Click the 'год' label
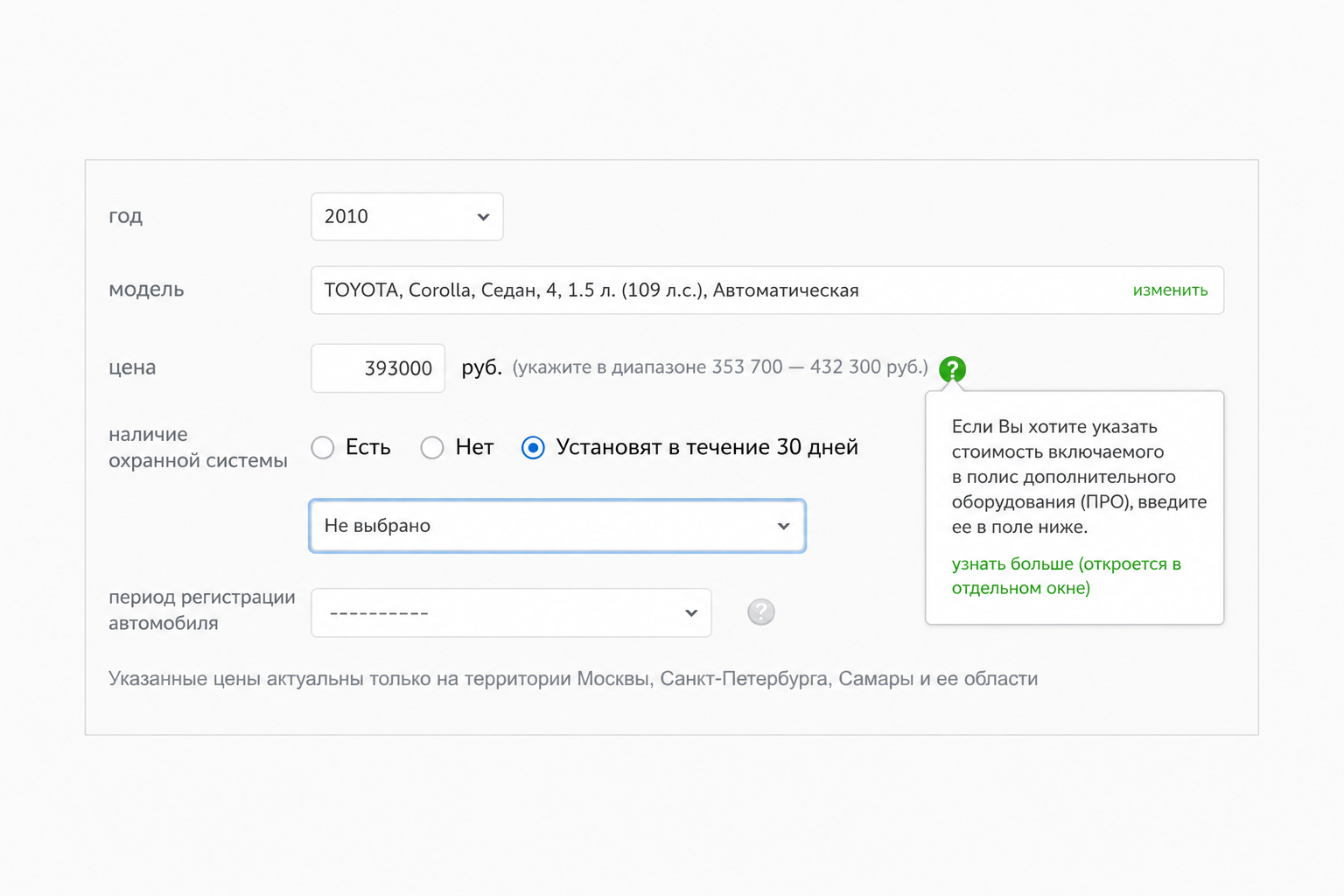The width and height of the screenshot is (1344, 896). [125, 216]
